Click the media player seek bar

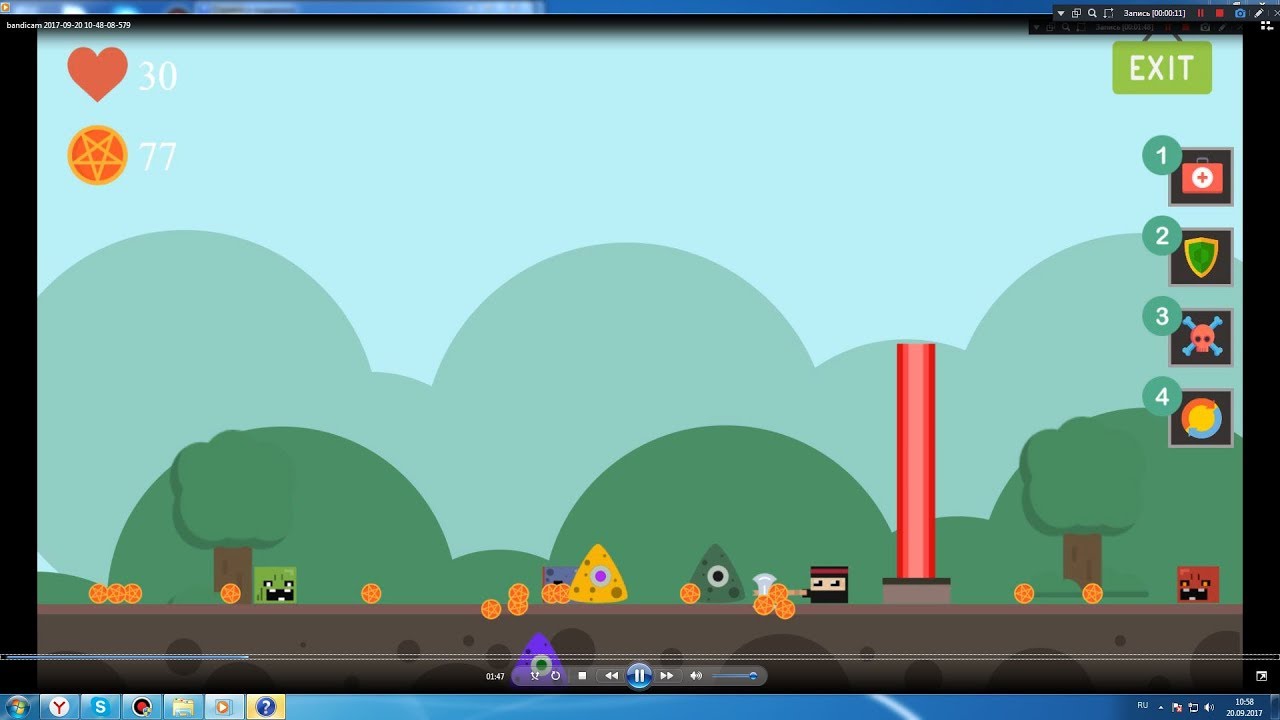[x=640, y=657]
